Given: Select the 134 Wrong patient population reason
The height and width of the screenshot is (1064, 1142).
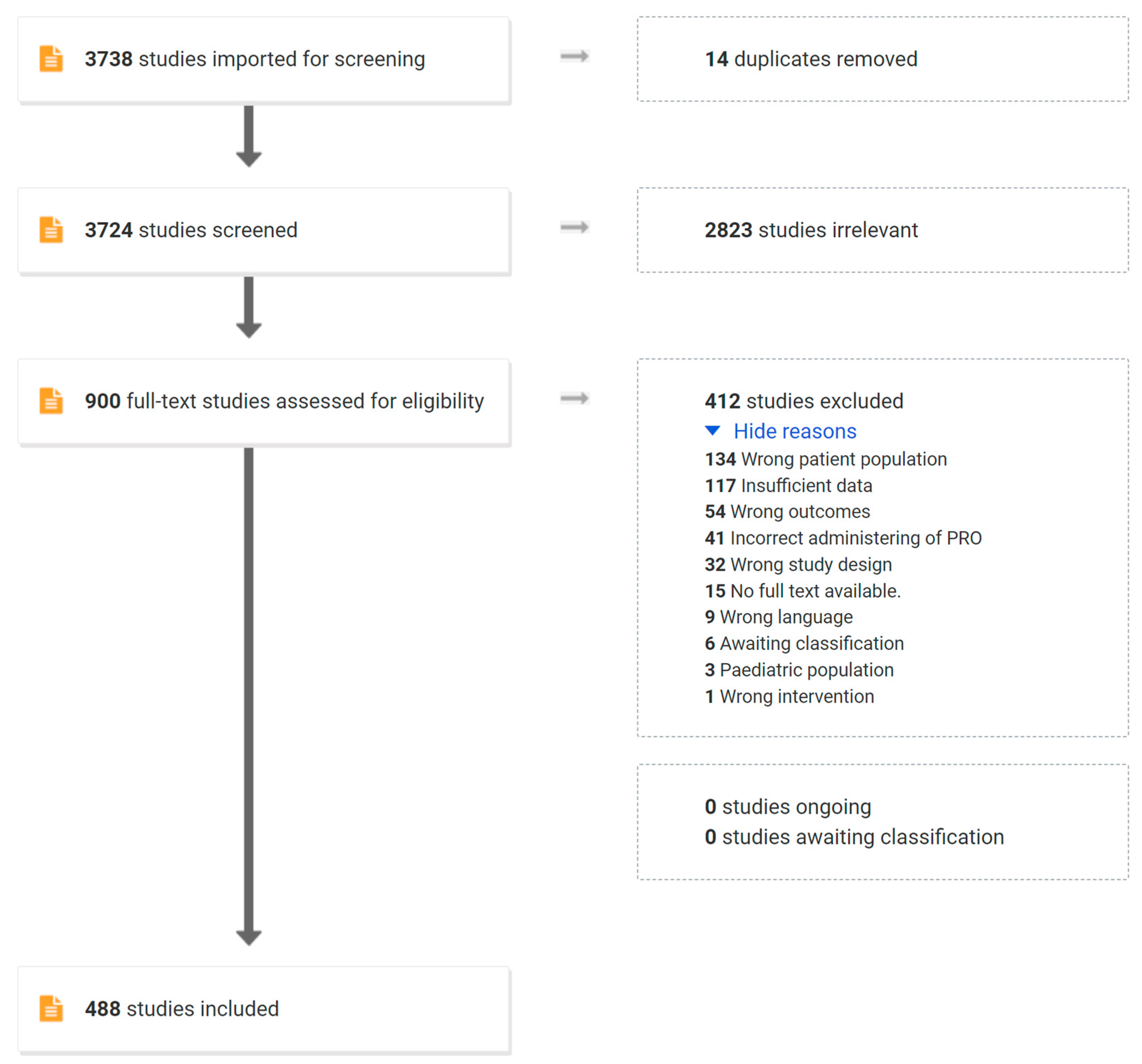Looking at the screenshot, I should point(826,459).
